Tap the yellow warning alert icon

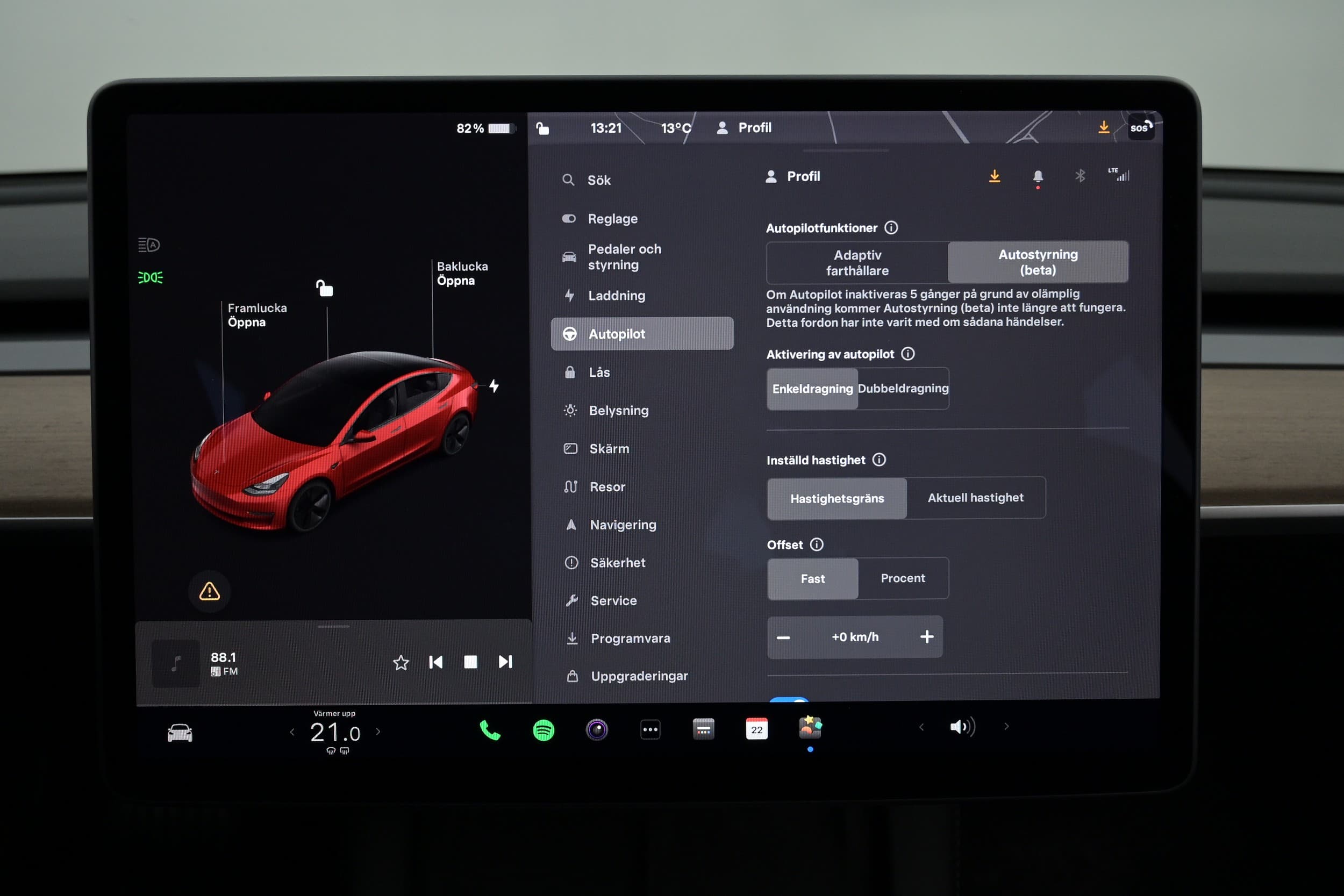pyautogui.click(x=209, y=591)
